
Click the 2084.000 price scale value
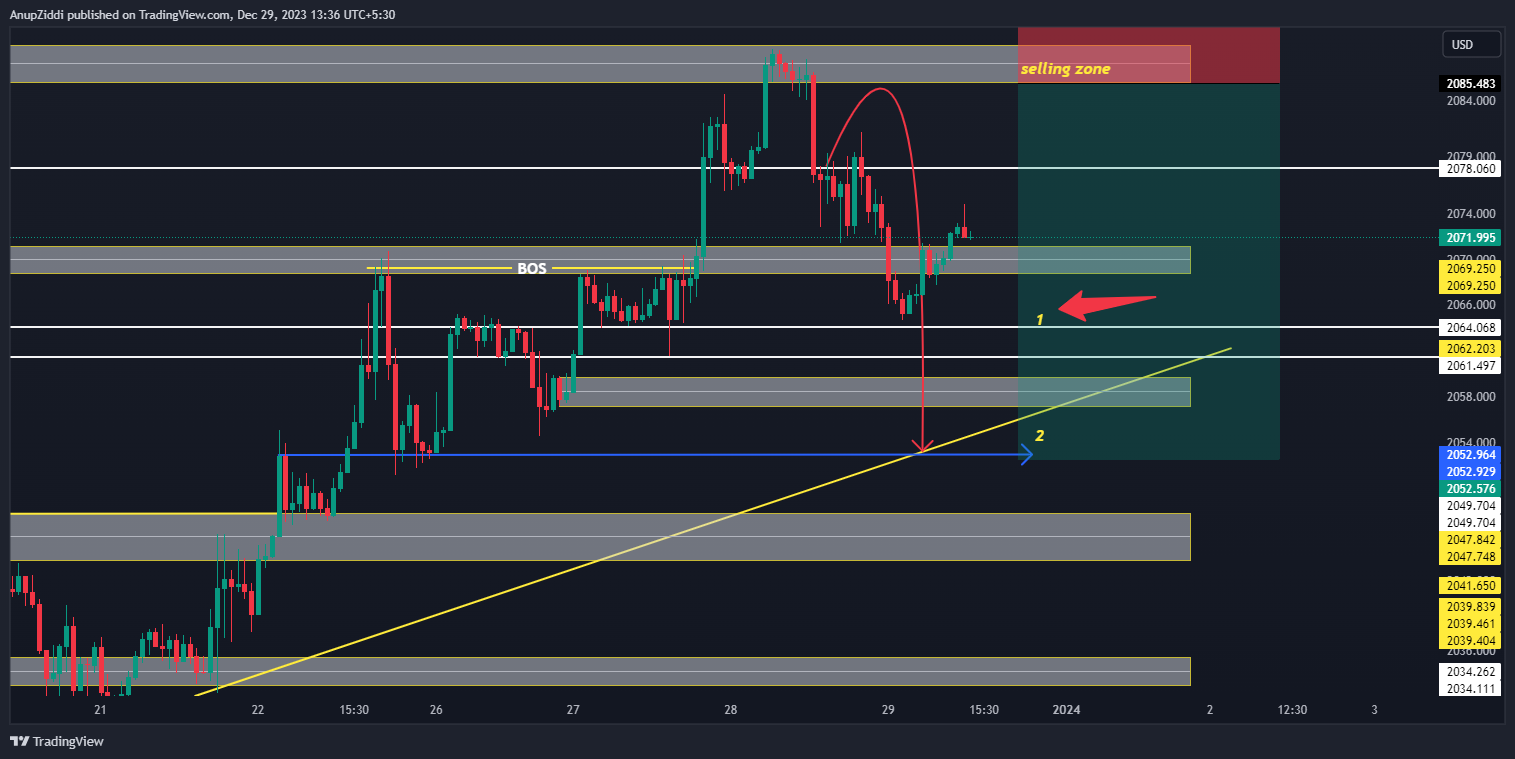tap(1471, 100)
